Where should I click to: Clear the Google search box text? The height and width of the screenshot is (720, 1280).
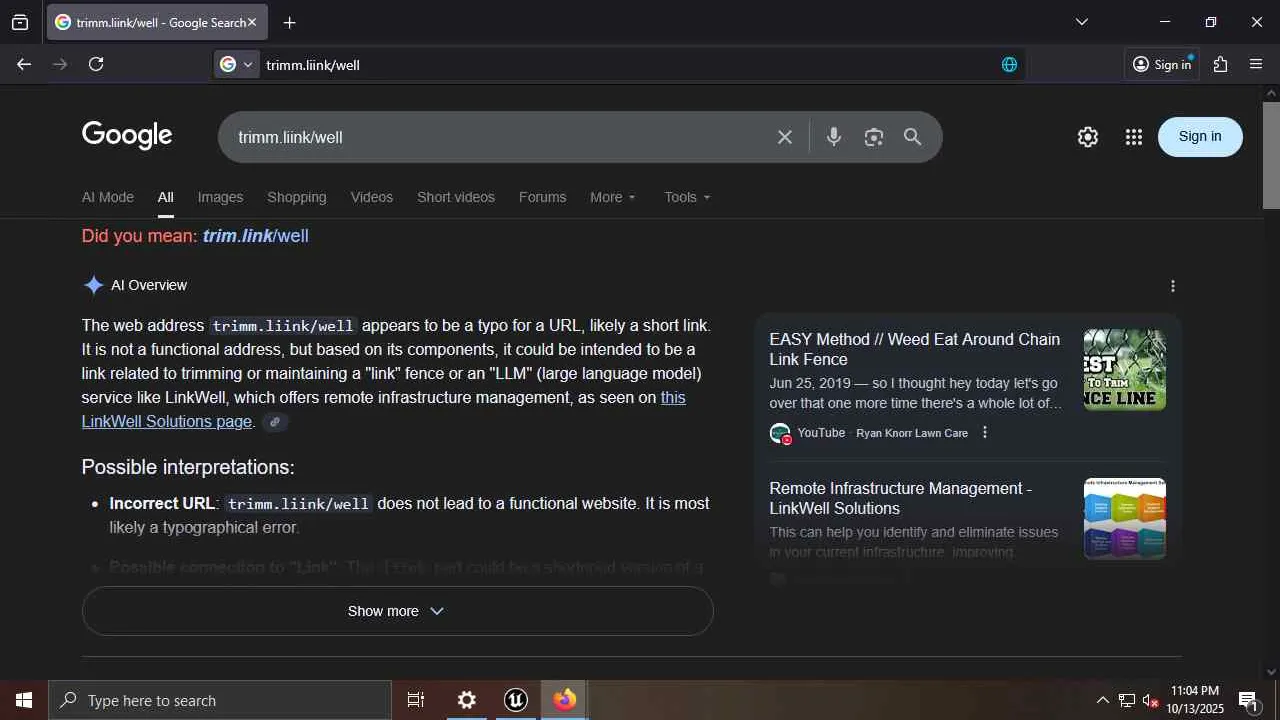(x=785, y=137)
